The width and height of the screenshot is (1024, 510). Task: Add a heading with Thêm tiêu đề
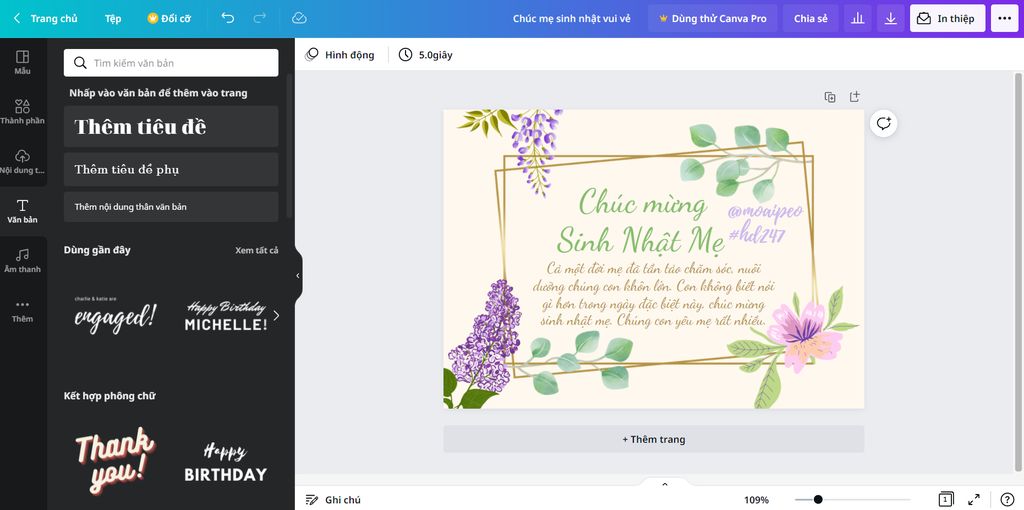pyautogui.click(x=171, y=127)
